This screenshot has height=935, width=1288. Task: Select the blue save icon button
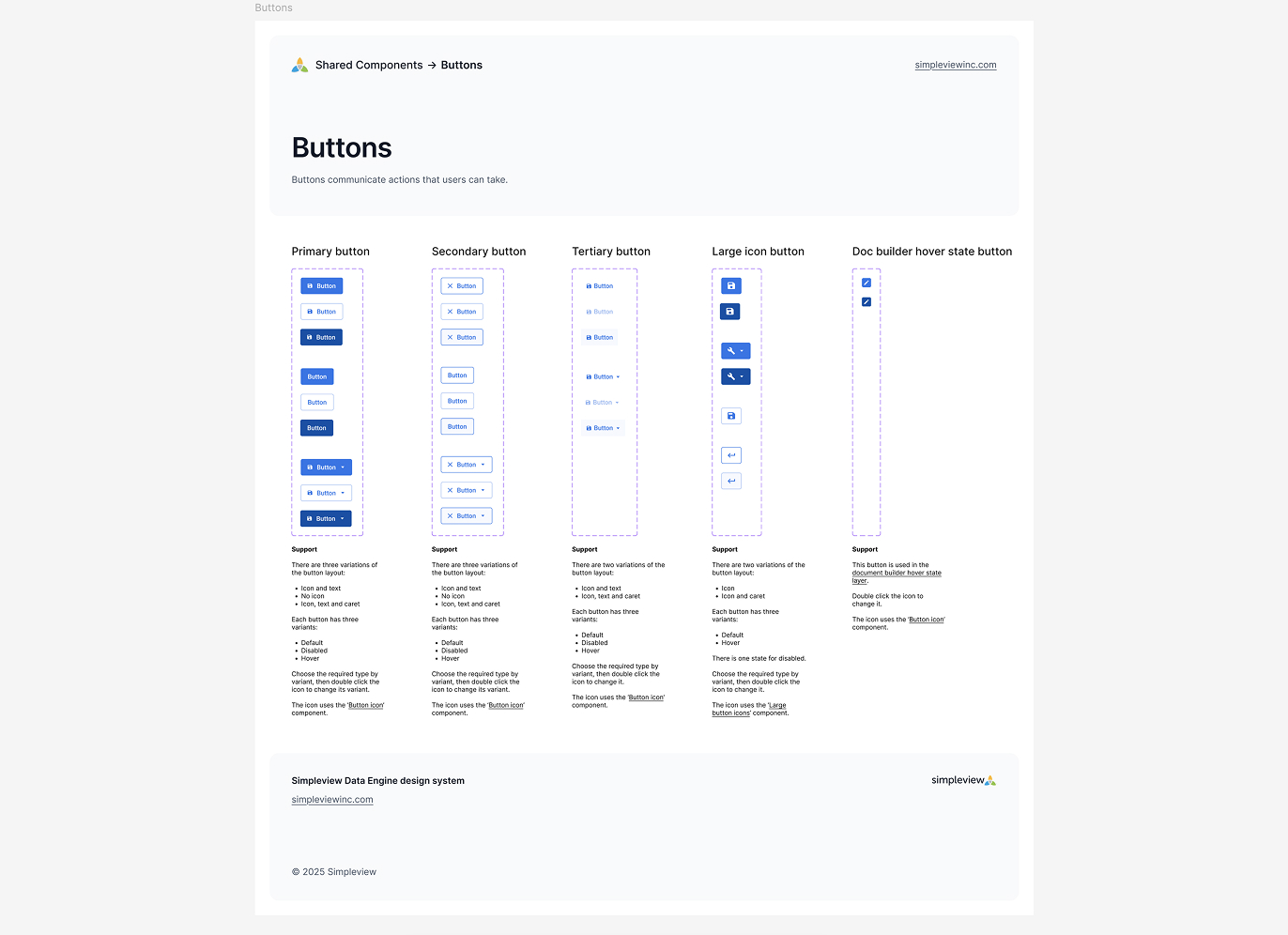731,285
